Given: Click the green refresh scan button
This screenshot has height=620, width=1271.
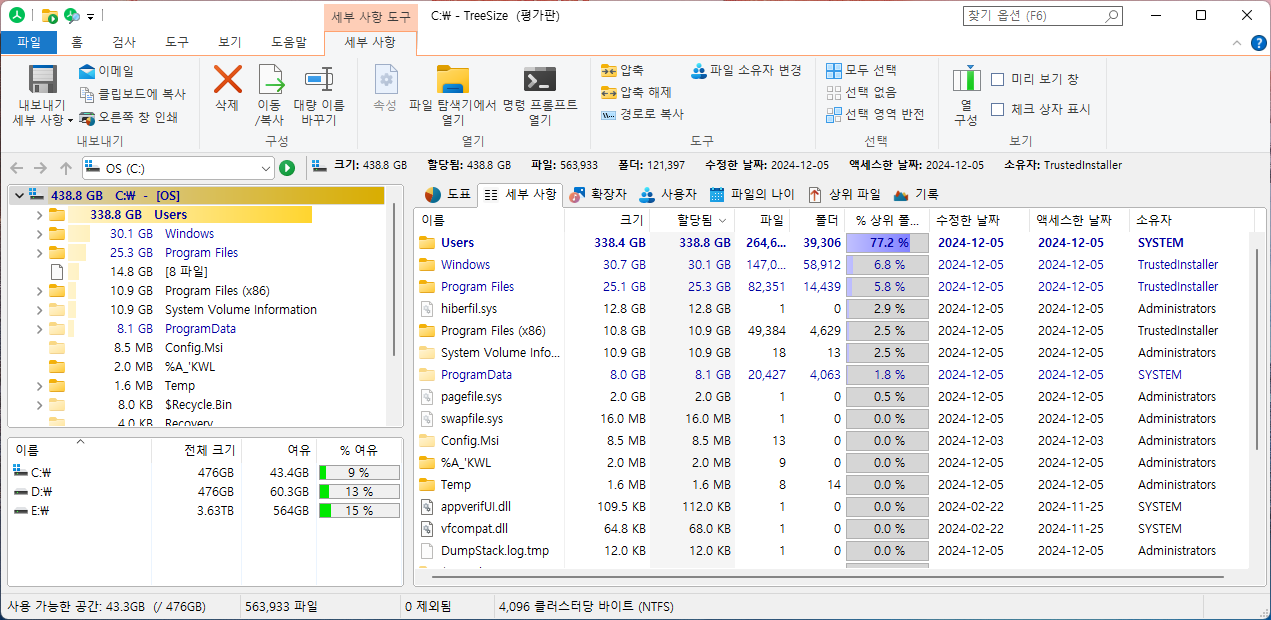Looking at the screenshot, I should (287, 168).
